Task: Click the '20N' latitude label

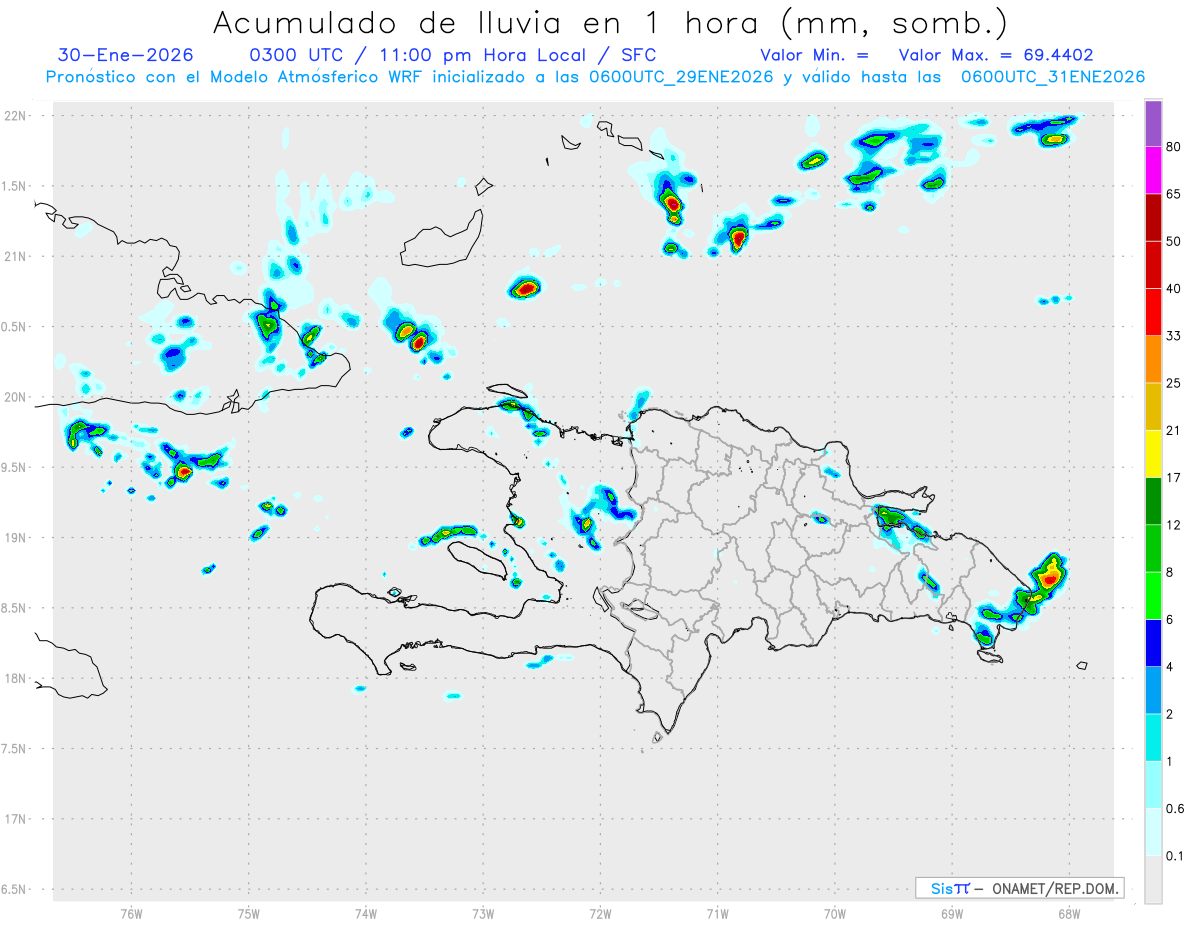Action: 14,397
